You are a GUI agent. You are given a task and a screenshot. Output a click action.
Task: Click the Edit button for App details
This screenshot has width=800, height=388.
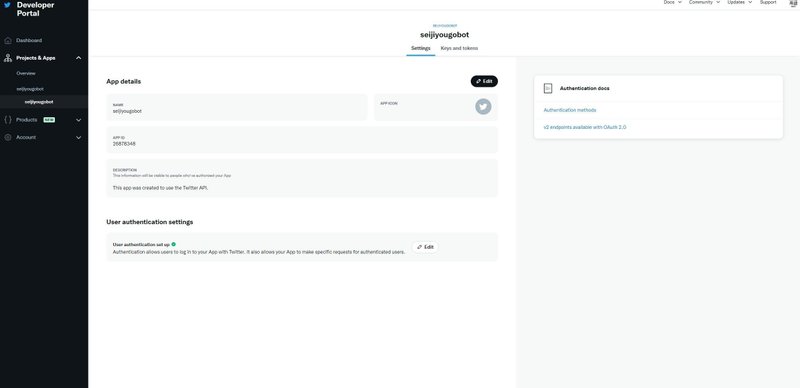pyautogui.click(x=484, y=81)
